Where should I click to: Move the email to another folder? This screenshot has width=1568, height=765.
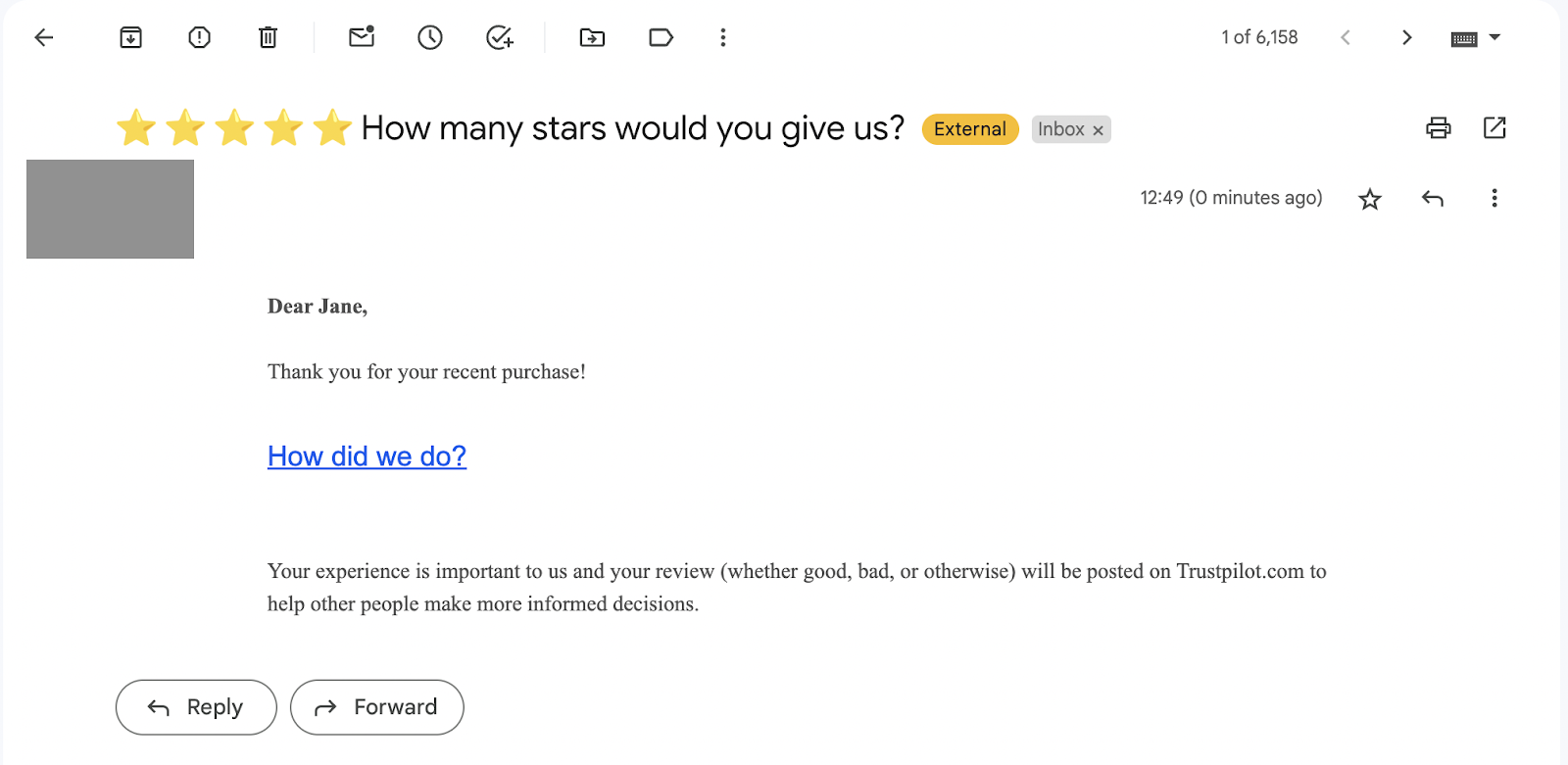591,37
